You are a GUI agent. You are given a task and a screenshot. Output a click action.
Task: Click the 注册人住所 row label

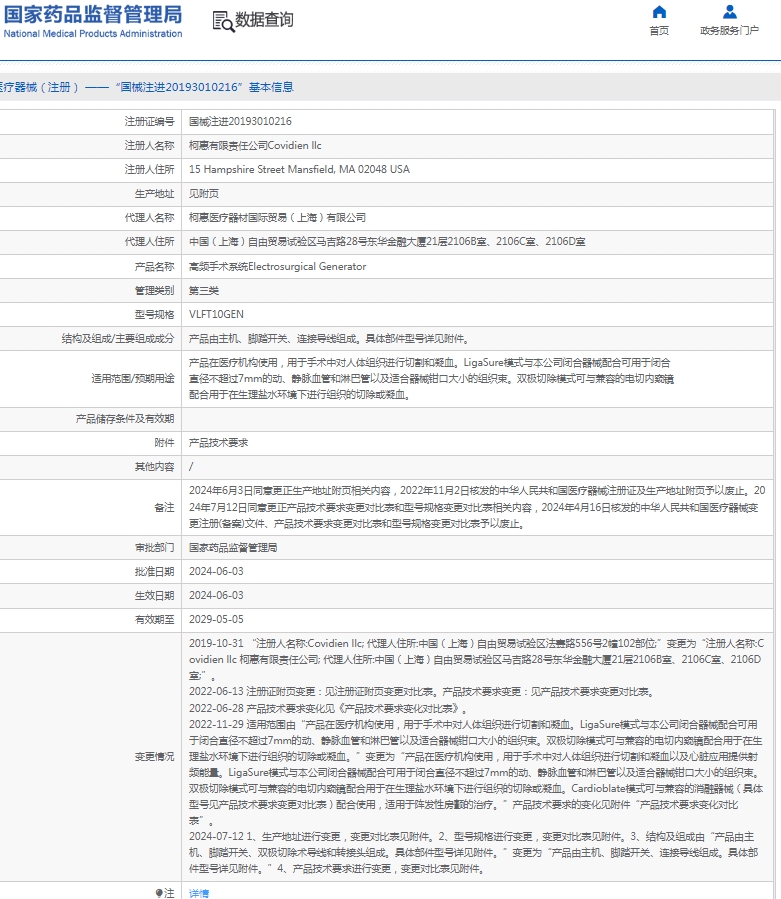point(149,170)
